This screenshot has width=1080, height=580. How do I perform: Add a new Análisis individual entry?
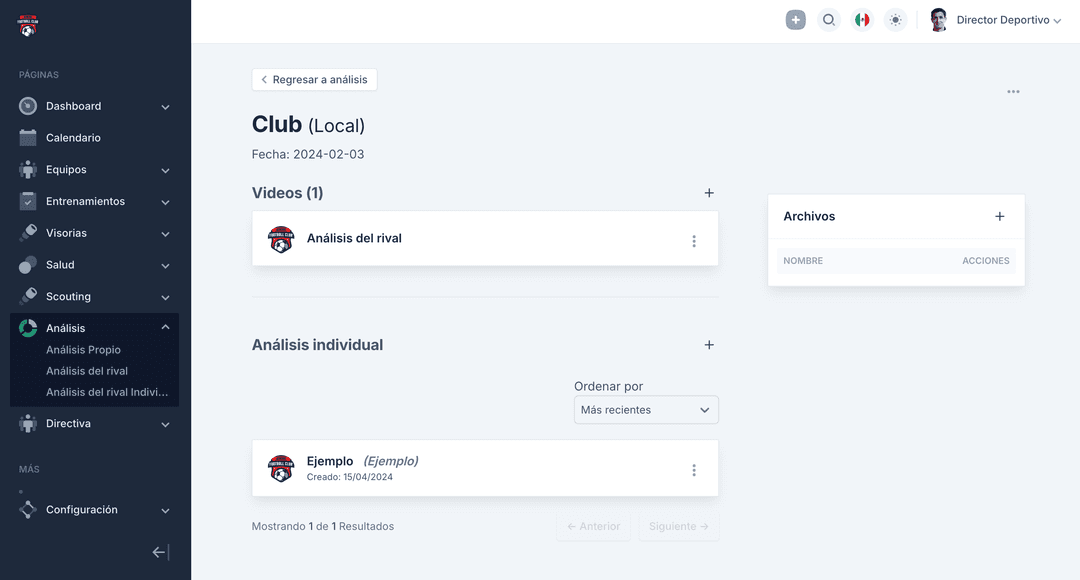point(709,345)
